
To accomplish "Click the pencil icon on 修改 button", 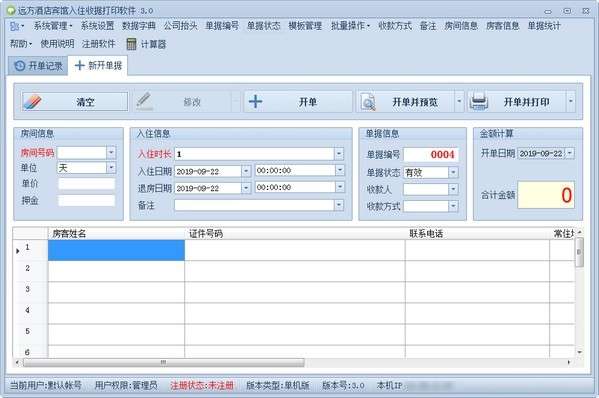I will (144, 101).
